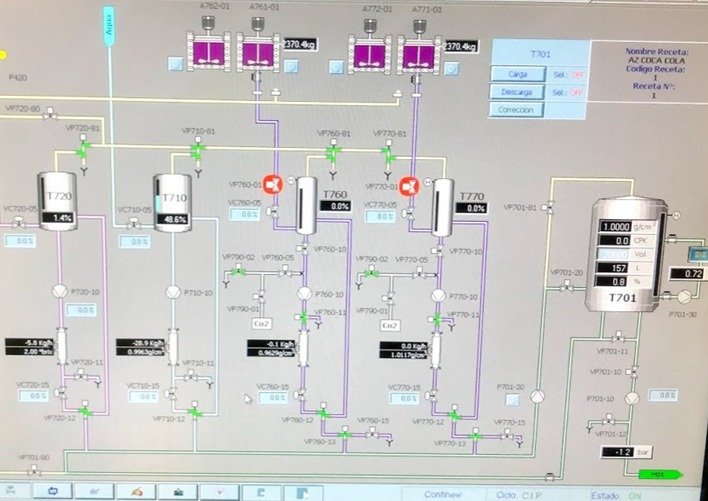This screenshot has width=708, height=501.
Task: Click pump P701-20 symbol
Action: click(x=538, y=395)
